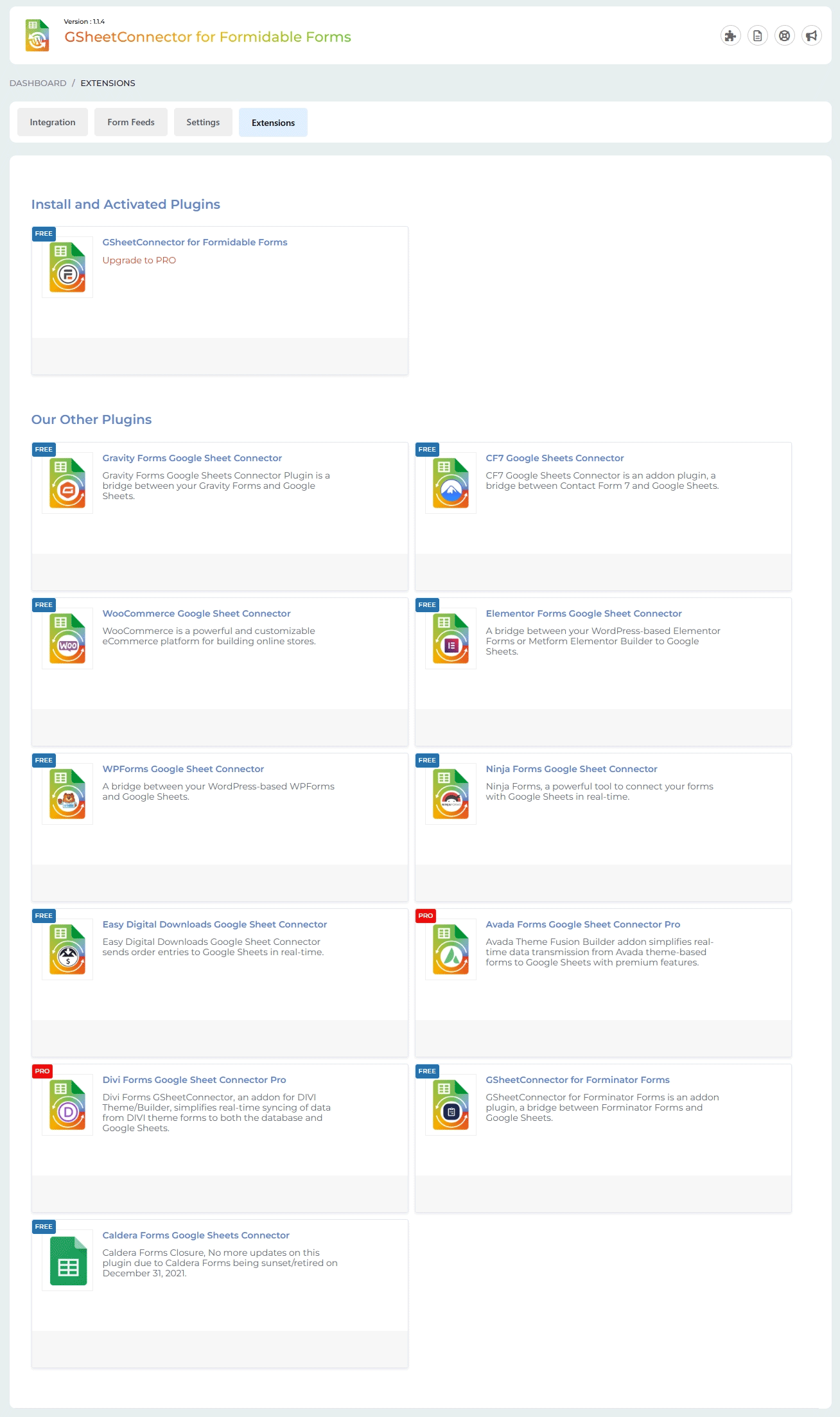Image resolution: width=840 pixels, height=1417 pixels.
Task: Open the Ninja Forms Google Sheet Connector link
Action: [572, 769]
